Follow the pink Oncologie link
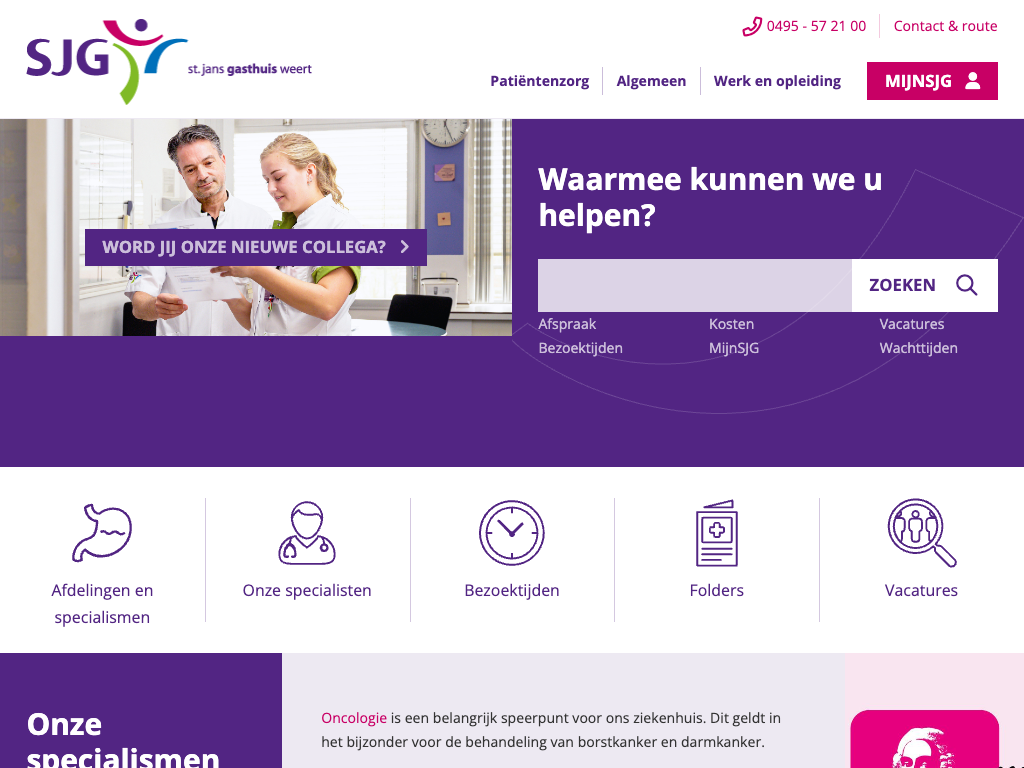Image resolution: width=1024 pixels, height=768 pixels. click(x=354, y=718)
